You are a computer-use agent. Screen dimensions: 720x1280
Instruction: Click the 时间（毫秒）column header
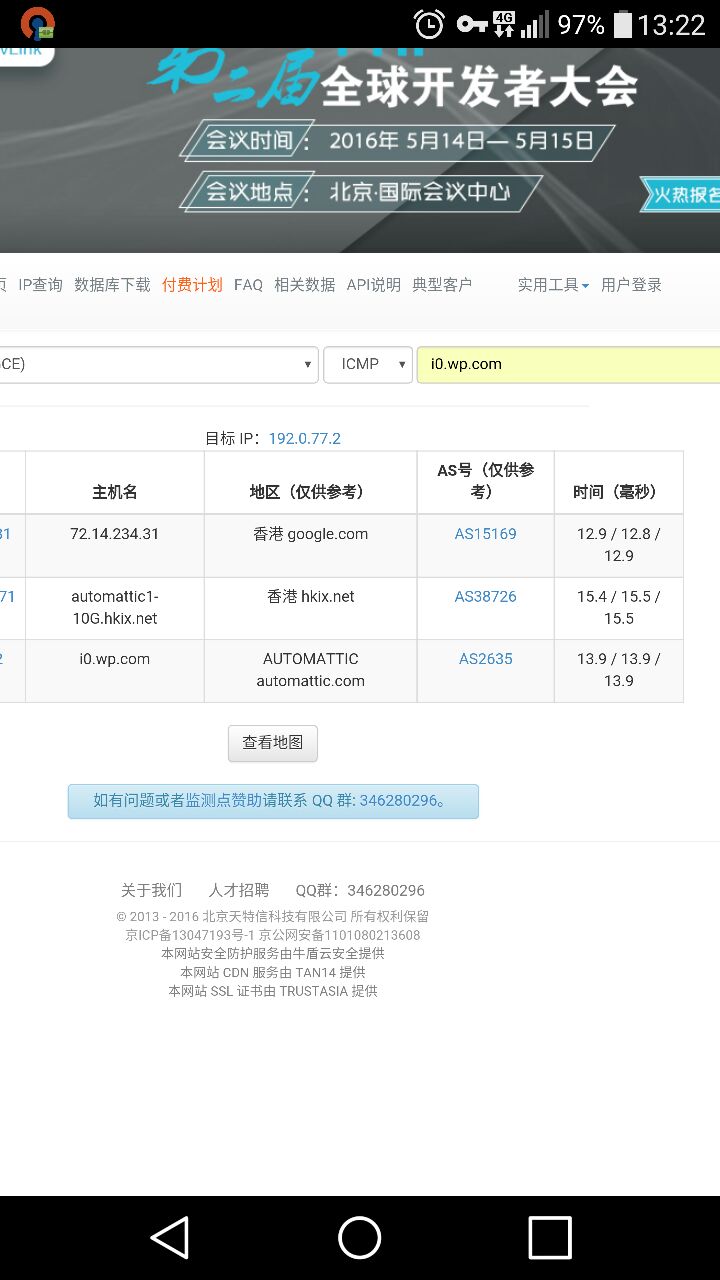[619, 483]
